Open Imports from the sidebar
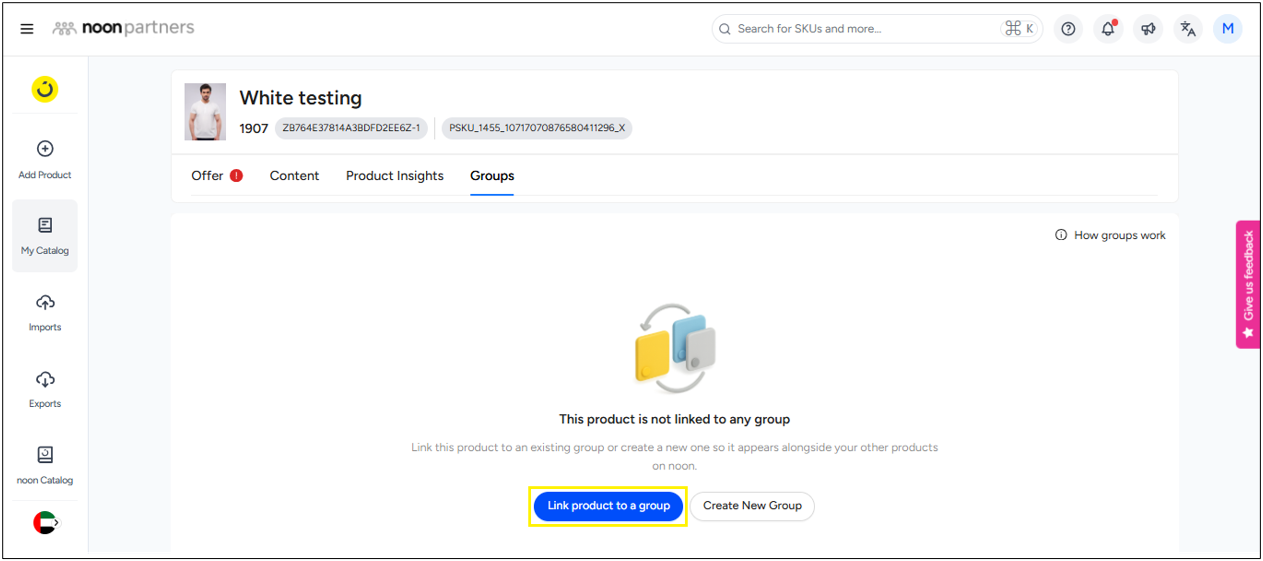 pyautogui.click(x=45, y=313)
